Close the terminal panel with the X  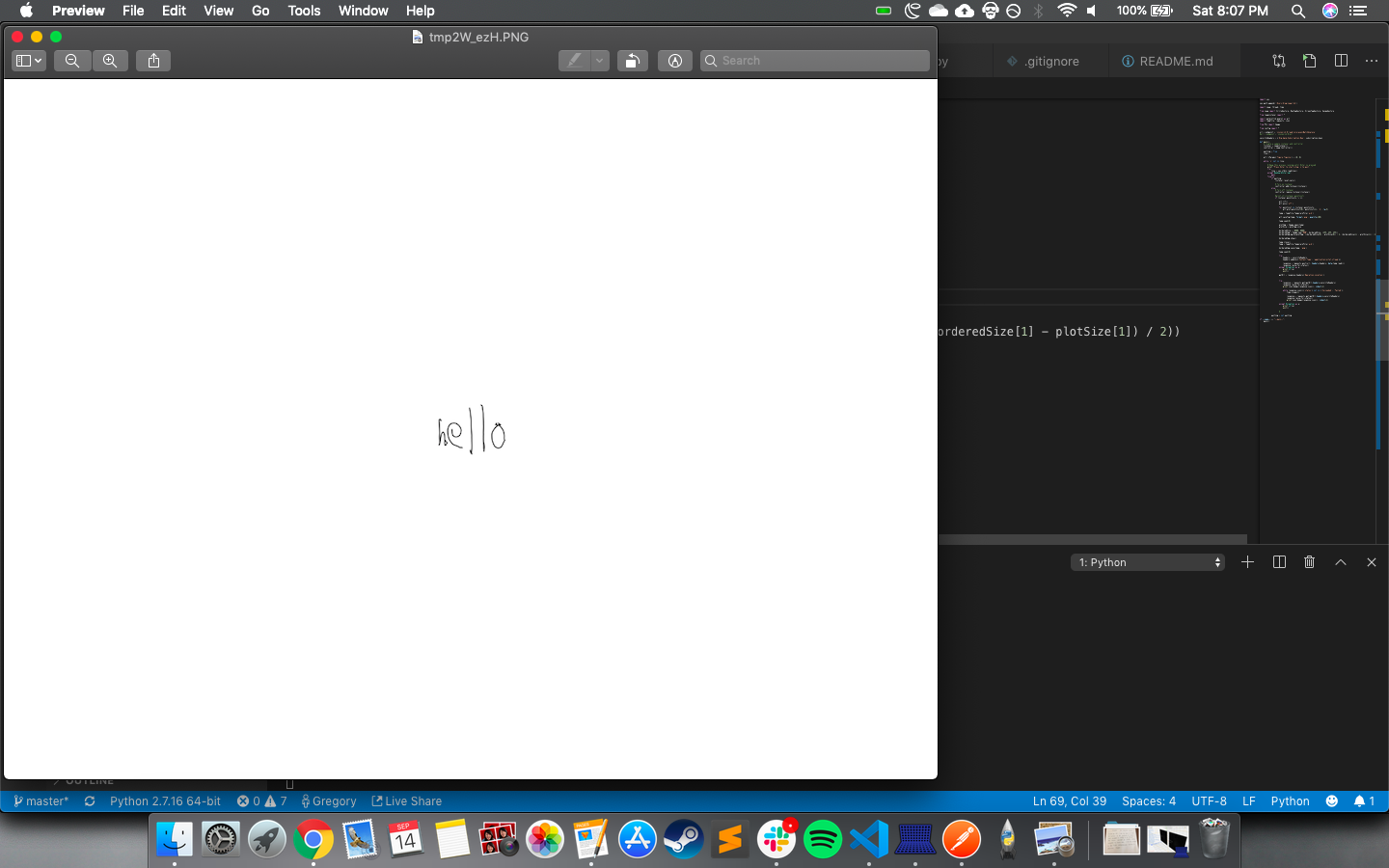pyautogui.click(x=1372, y=562)
